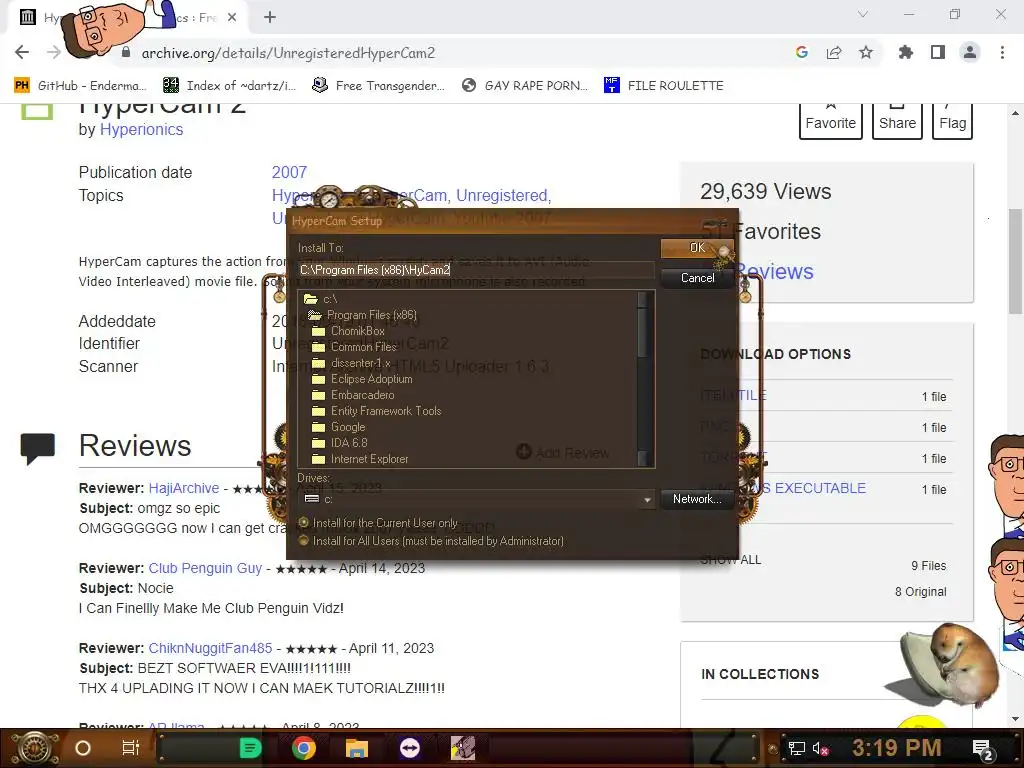Click the Google icon in address bar
This screenshot has width=1024, height=768.
(x=802, y=53)
